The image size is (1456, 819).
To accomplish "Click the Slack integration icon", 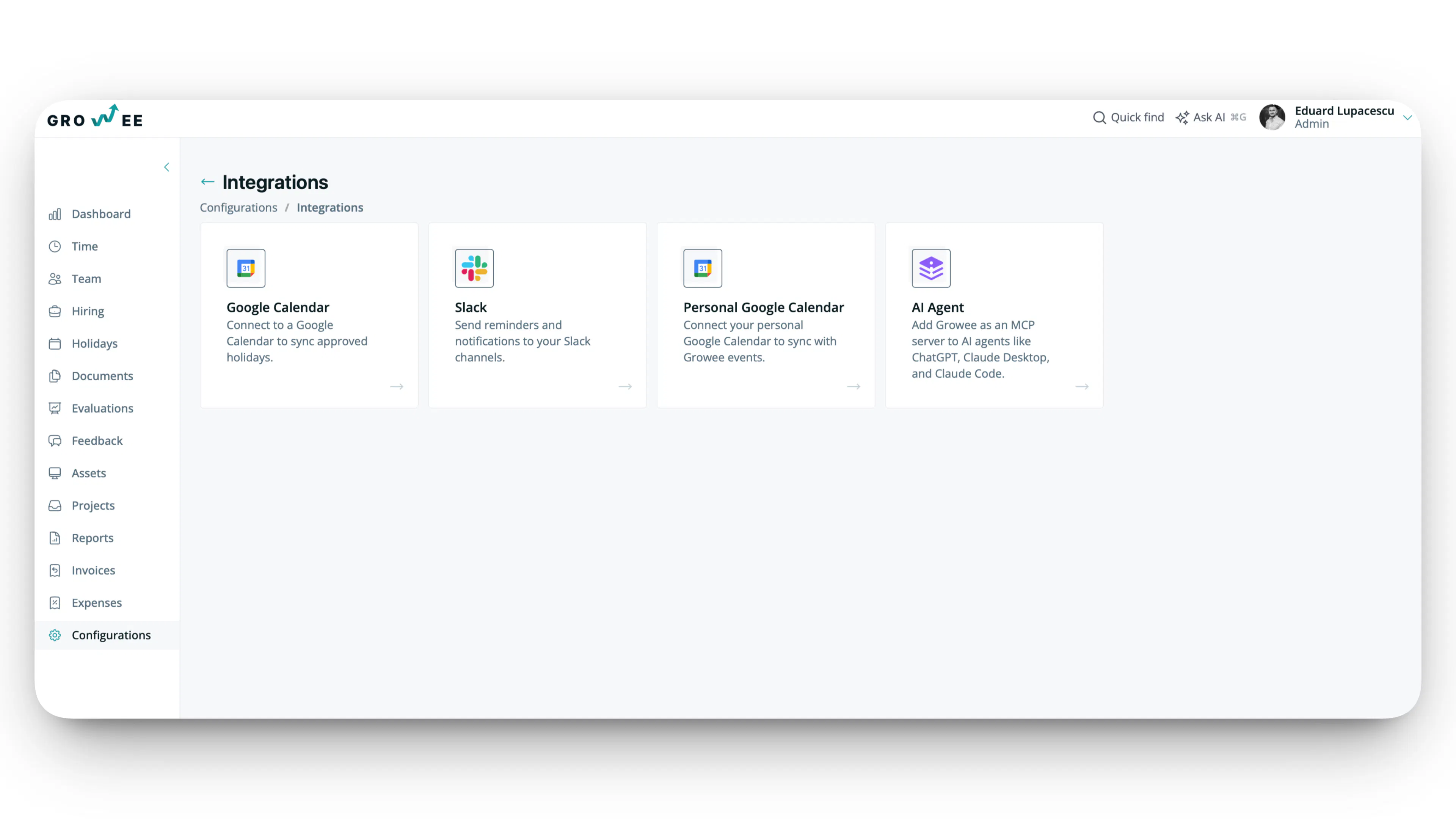I will coord(474,268).
